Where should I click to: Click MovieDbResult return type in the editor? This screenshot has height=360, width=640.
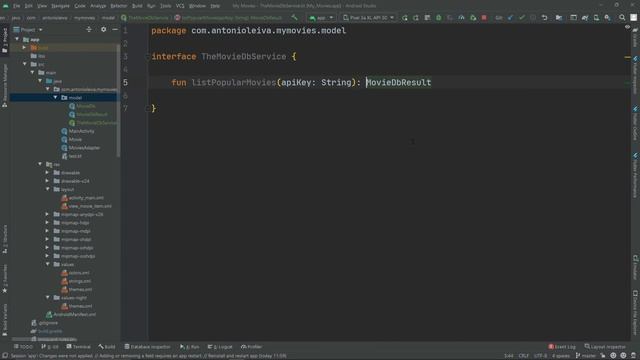click(398, 82)
